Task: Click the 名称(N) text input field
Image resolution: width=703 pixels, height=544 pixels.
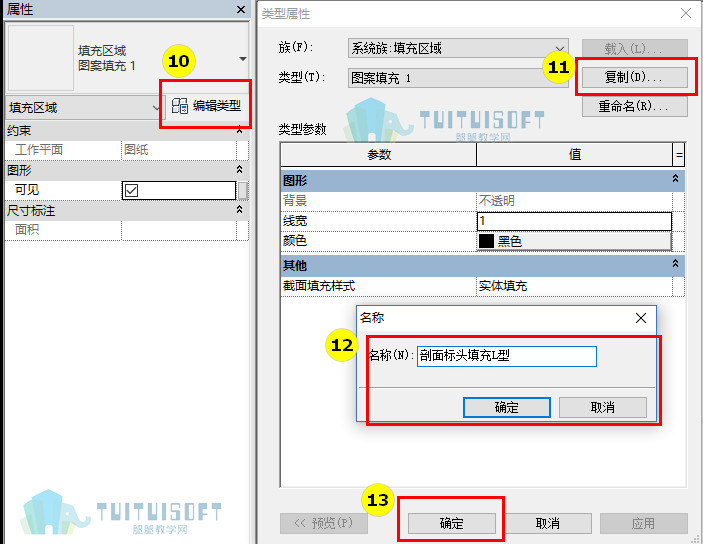Action: (x=507, y=356)
